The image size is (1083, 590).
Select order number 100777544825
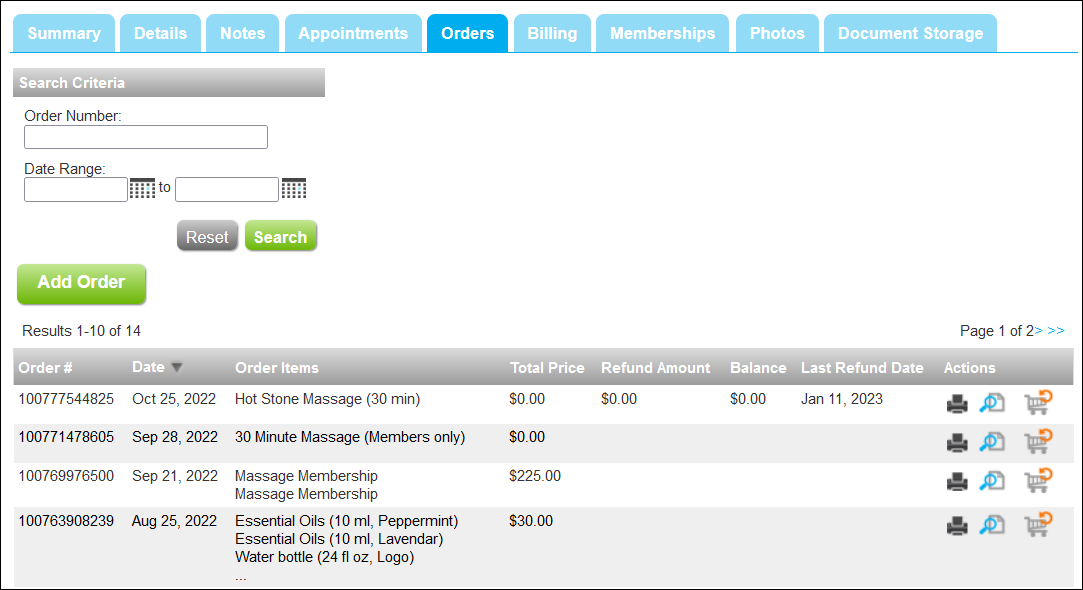pyautogui.click(x=66, y=399)
